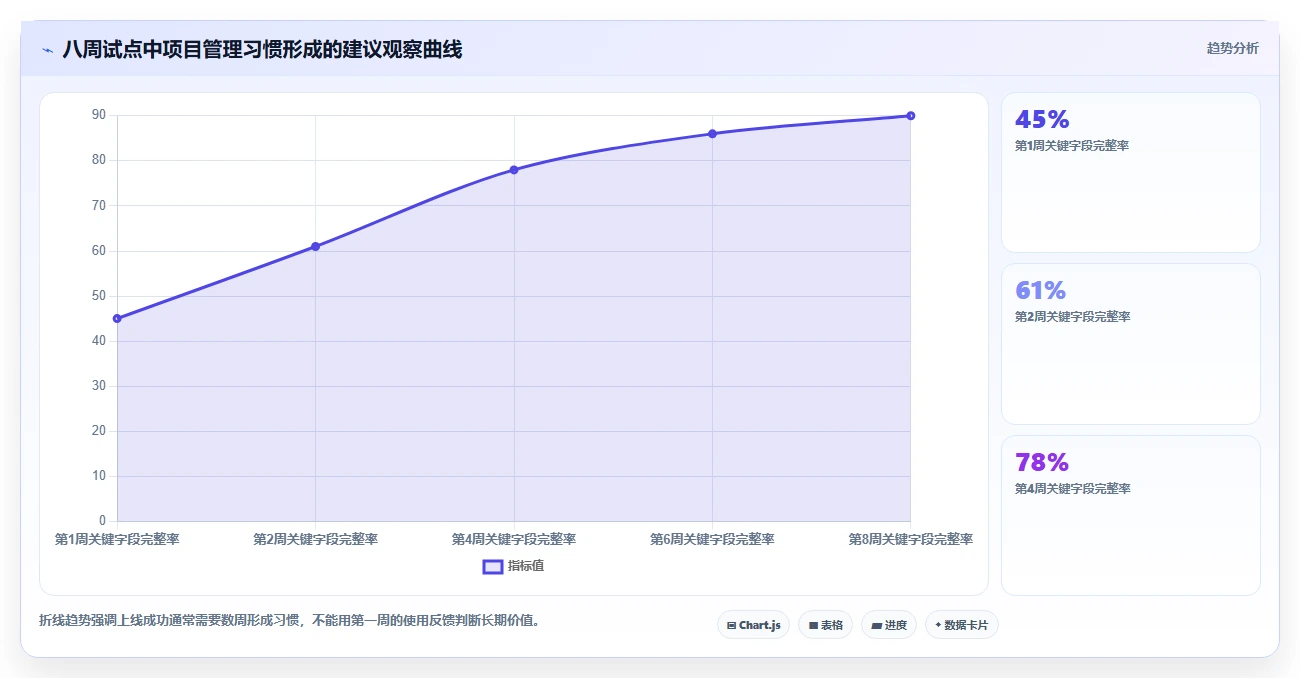Image resolution: width=1300 pixels, height=678 pixels.
Task: Click the 表格 tag
Action: click(x=825, y=625)
